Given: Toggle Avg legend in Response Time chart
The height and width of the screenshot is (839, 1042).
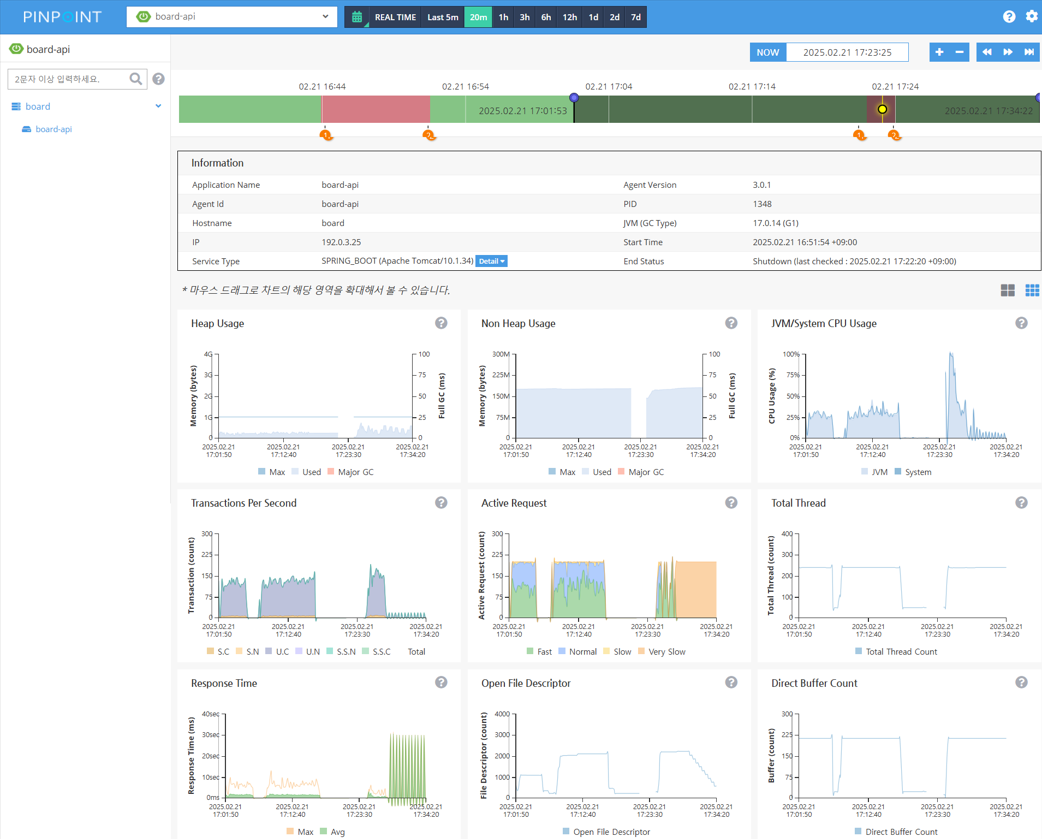Looking at the screenshot, I should (x=332, y=832).
